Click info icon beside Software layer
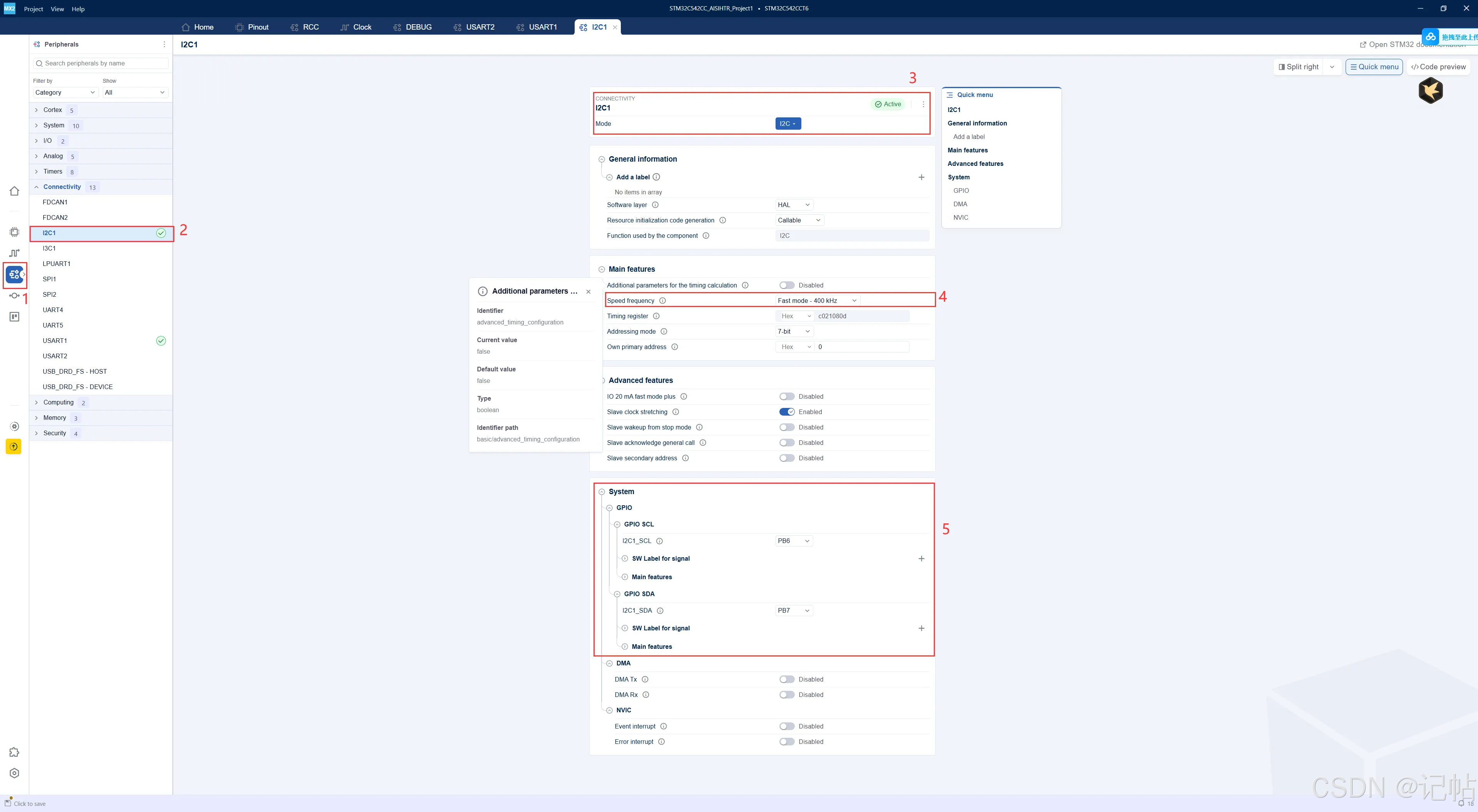The height and width of the screenshot is (812, 1478). (655, 205)
